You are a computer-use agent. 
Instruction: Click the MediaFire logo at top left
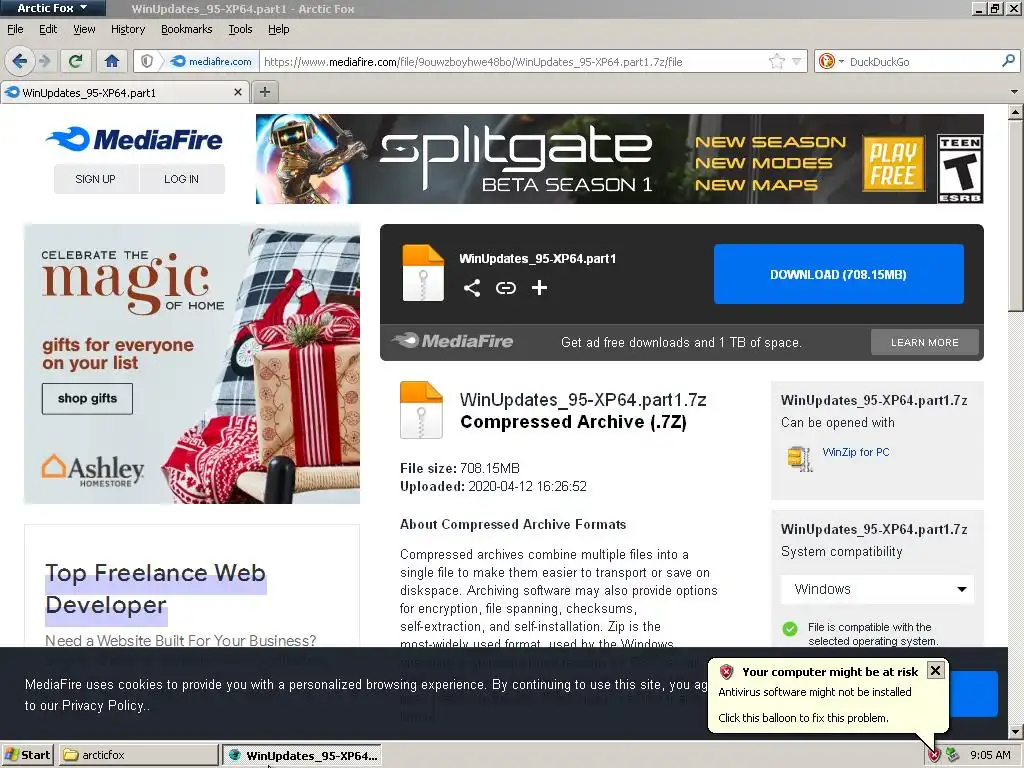(135, 140)
